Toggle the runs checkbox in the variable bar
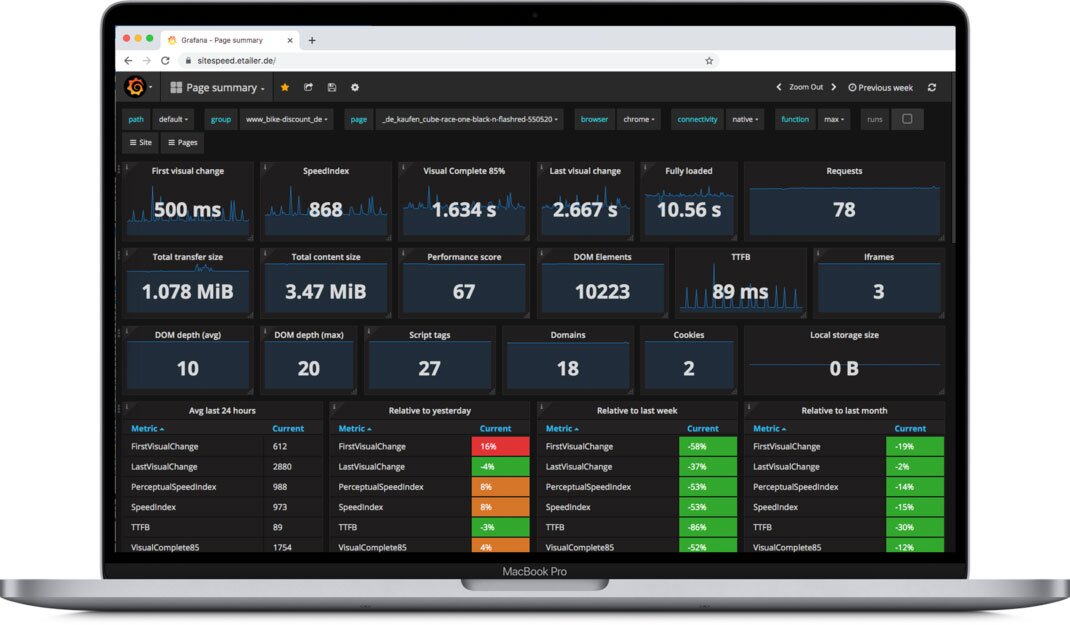This screenshot has height=625, width=1070. tap(908, 119)
